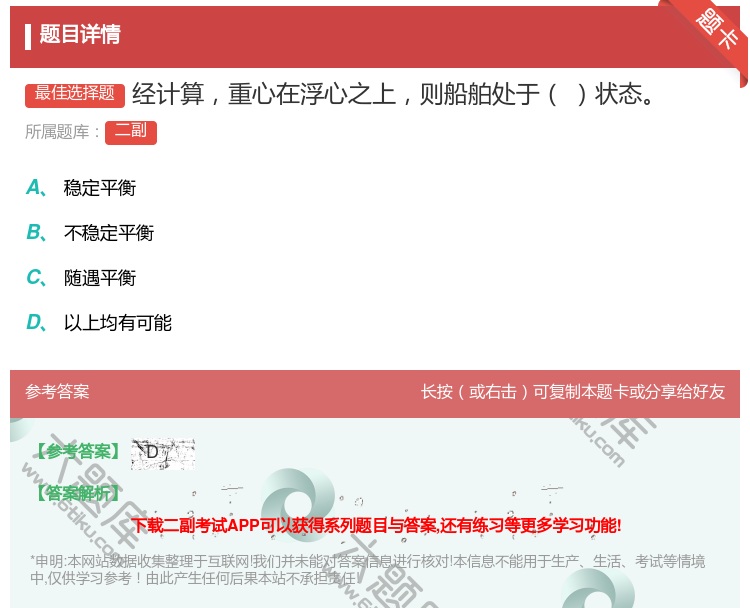
Task: Click the question text 经计算，重心在浮心之上
Action: (x=264, y=94)
